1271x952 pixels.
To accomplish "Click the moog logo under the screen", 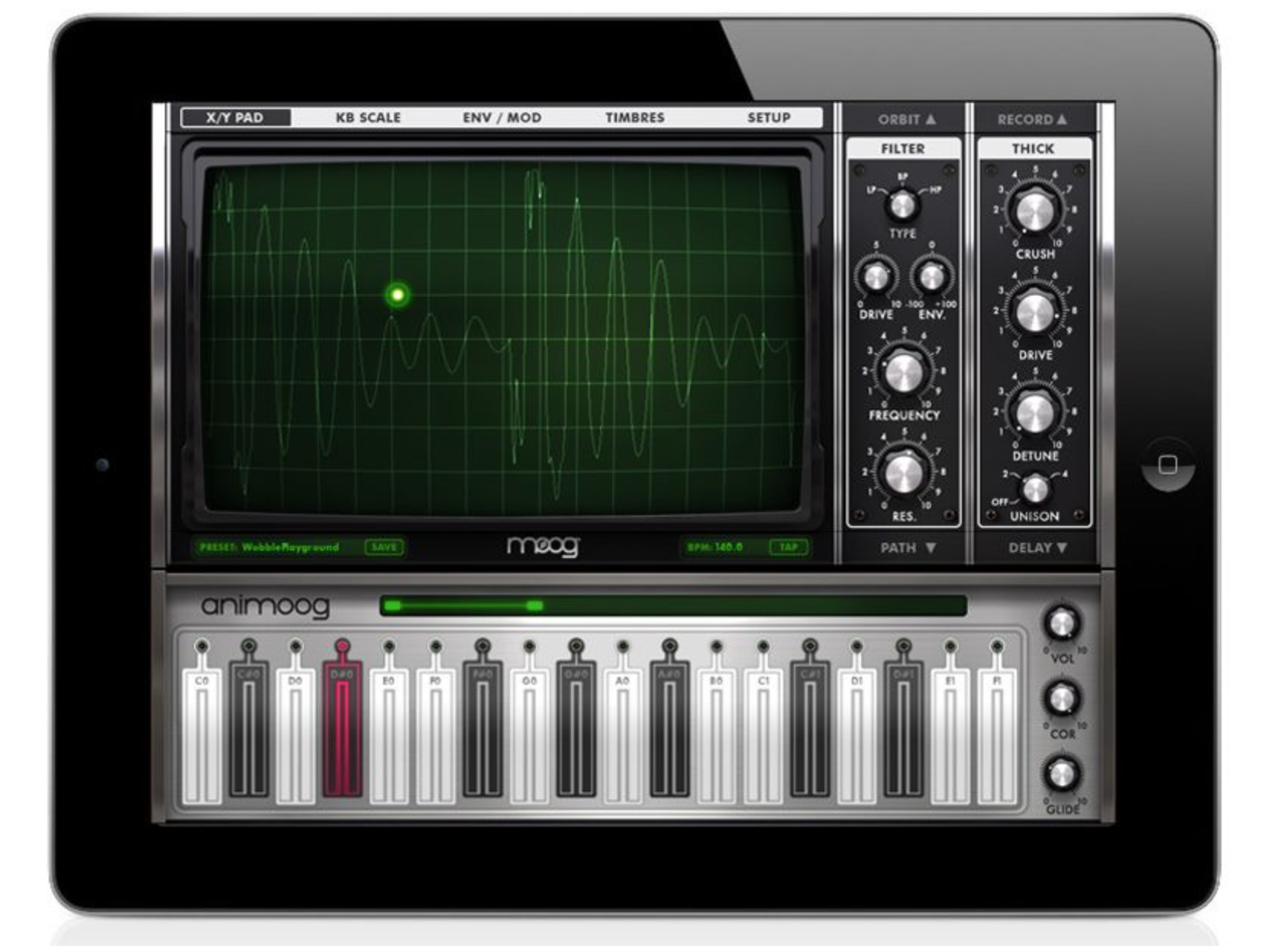I will 544,545.
